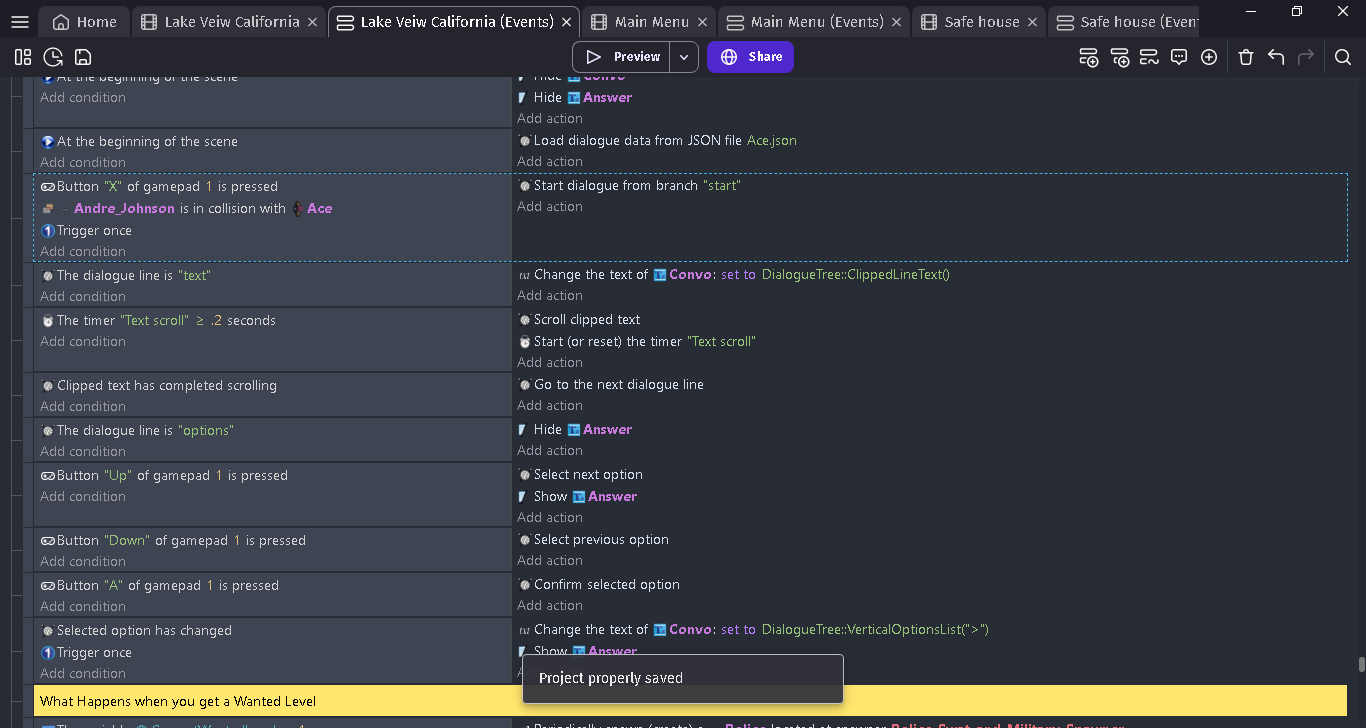
Task: Close the Lake Veiw California (Events) tab
Action: click(567, 22)
